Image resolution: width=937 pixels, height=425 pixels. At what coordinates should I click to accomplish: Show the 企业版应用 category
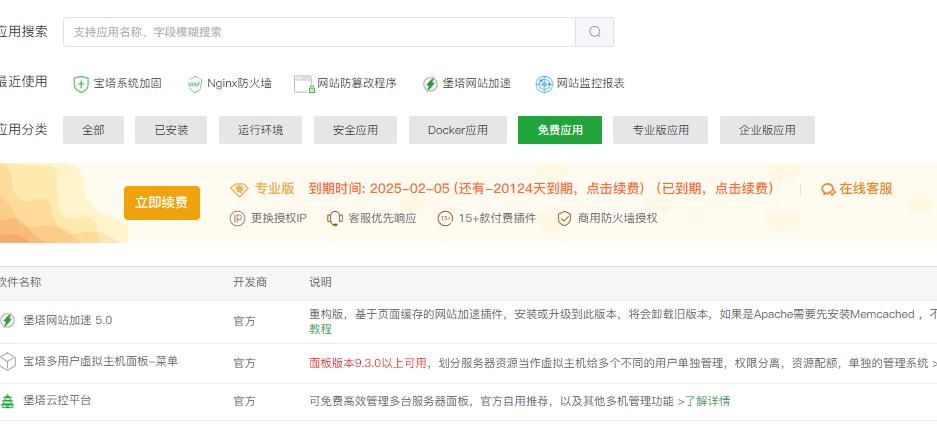tap(767, 130)
